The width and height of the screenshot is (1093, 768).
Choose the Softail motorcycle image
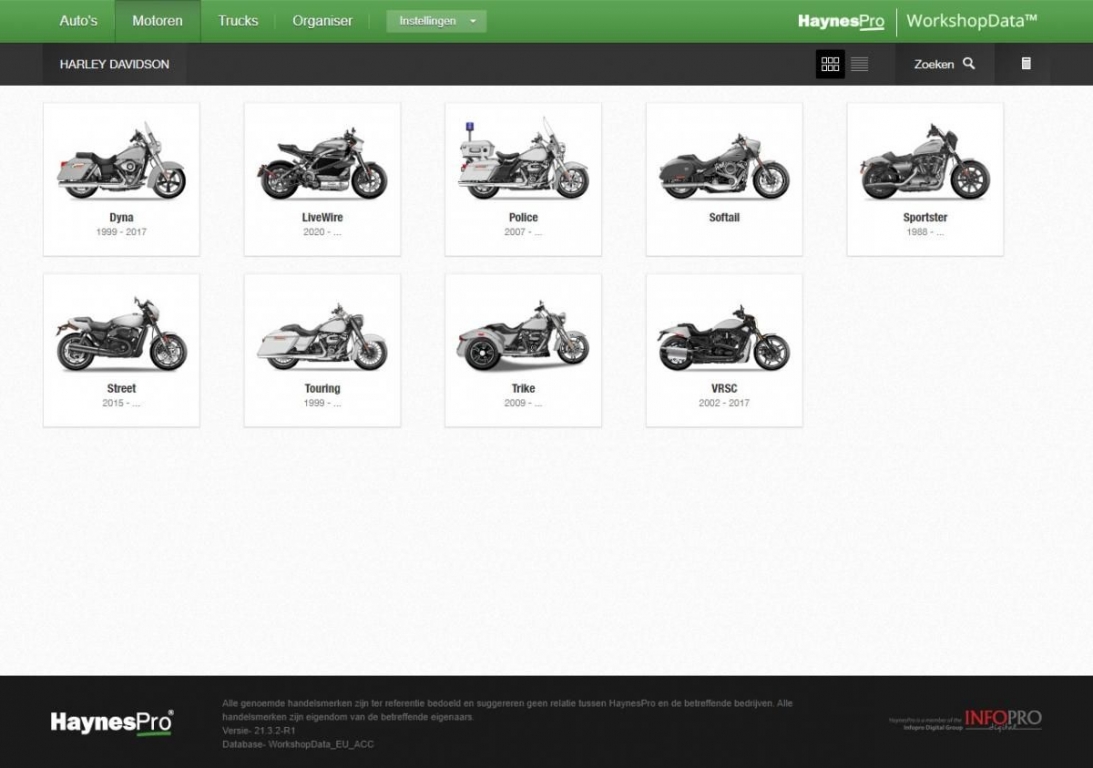(x=724, y=167)
